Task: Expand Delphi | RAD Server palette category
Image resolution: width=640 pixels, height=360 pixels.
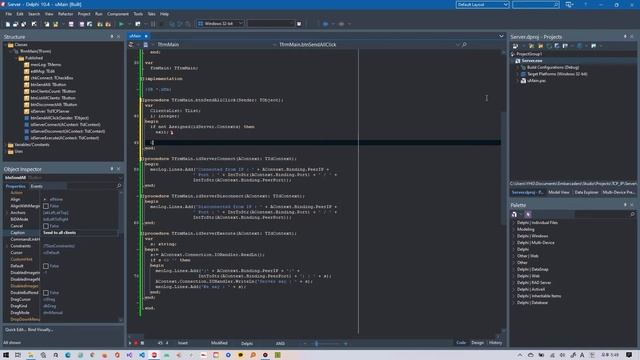Action: (x=513, y=283)
